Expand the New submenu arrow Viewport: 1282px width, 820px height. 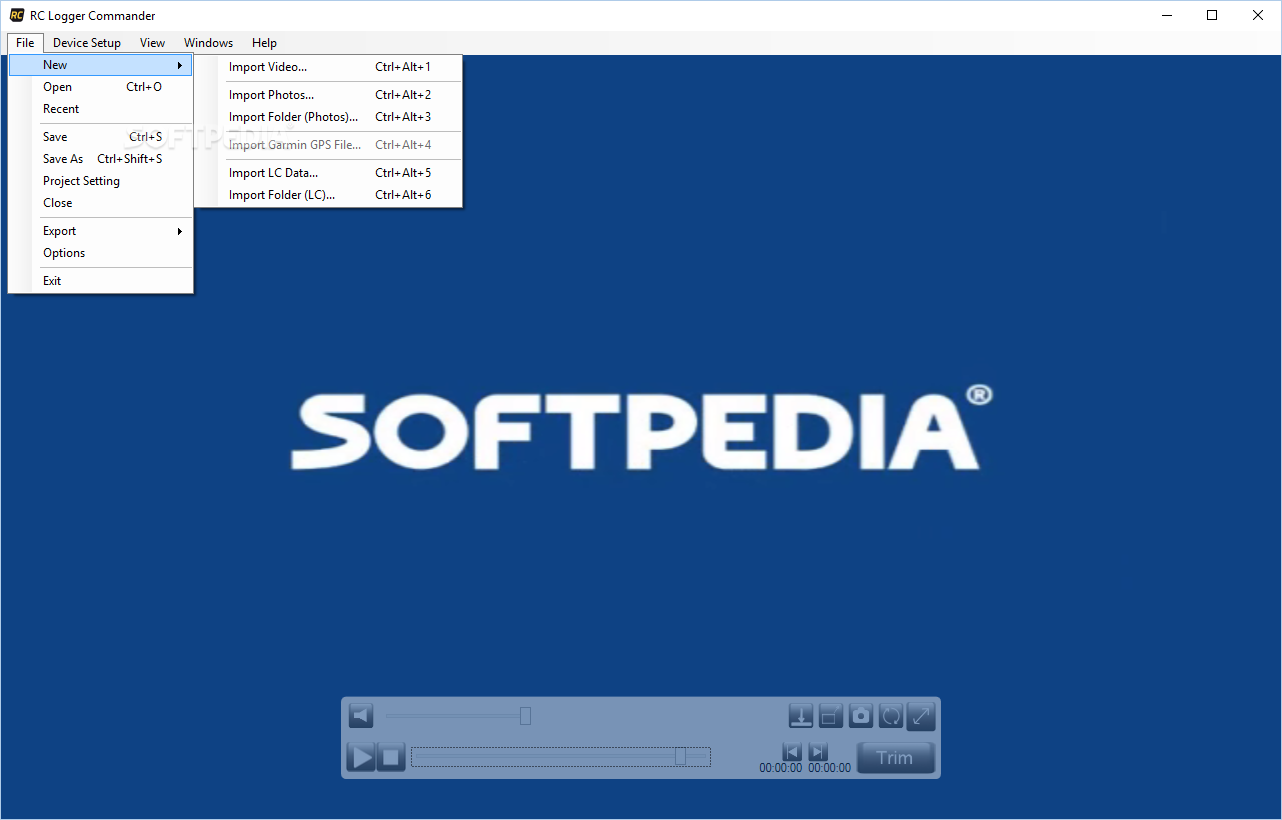point(180,65)
